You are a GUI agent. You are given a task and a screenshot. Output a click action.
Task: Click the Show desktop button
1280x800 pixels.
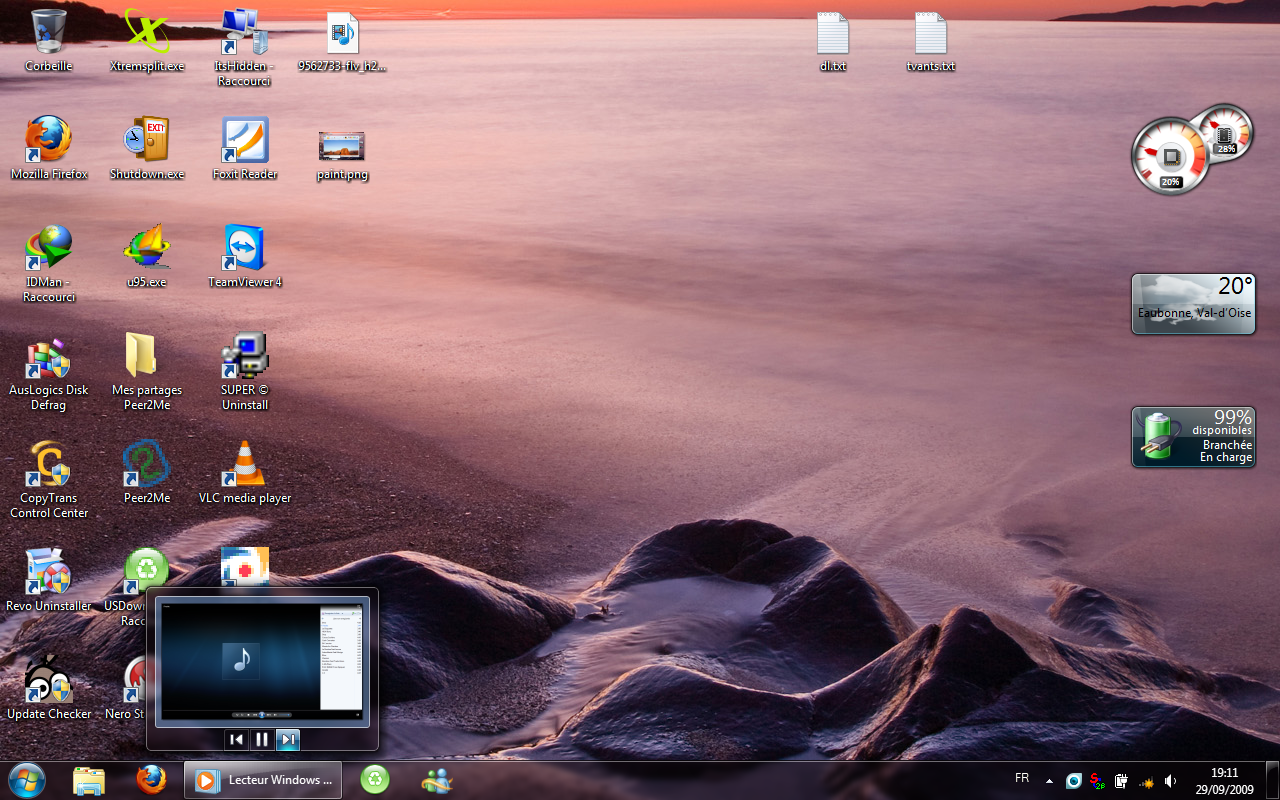[1272, 780]
